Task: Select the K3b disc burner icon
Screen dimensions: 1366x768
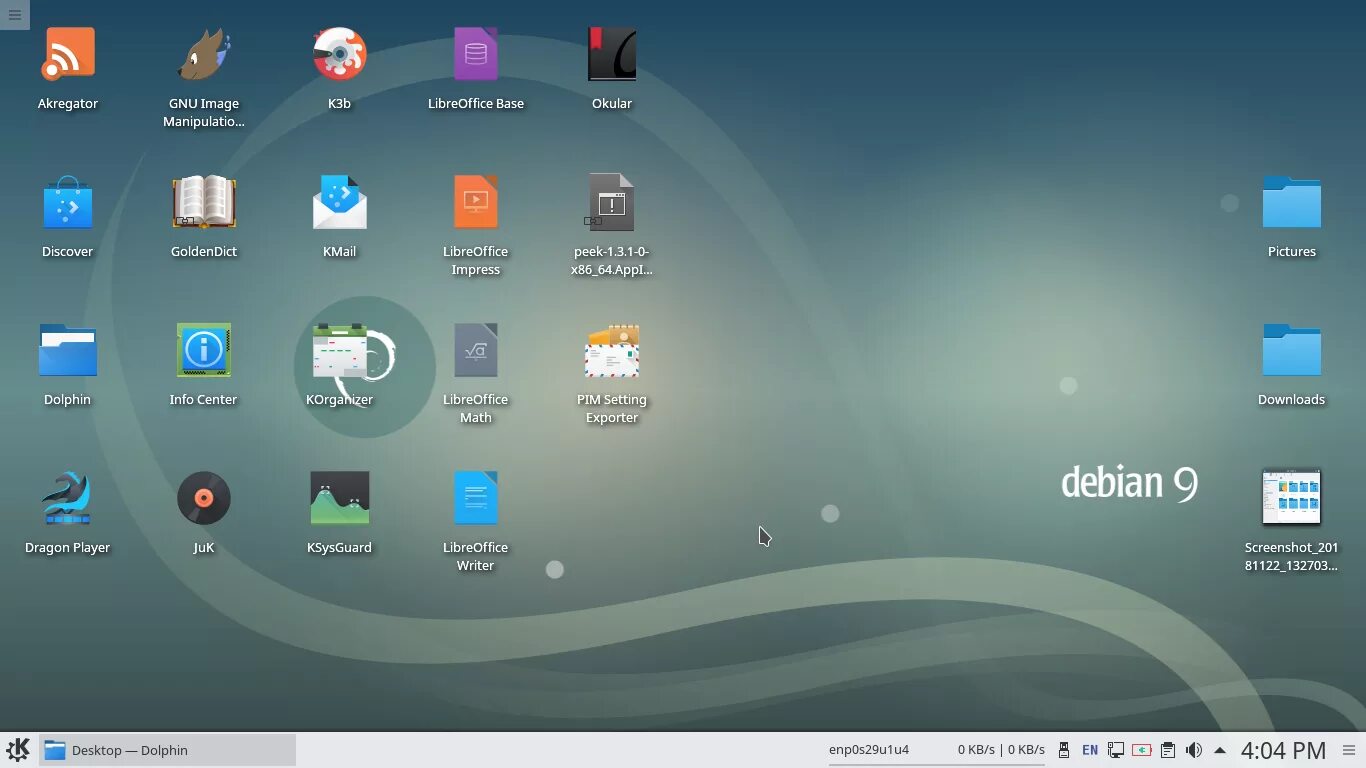Action: pos(340,55)
